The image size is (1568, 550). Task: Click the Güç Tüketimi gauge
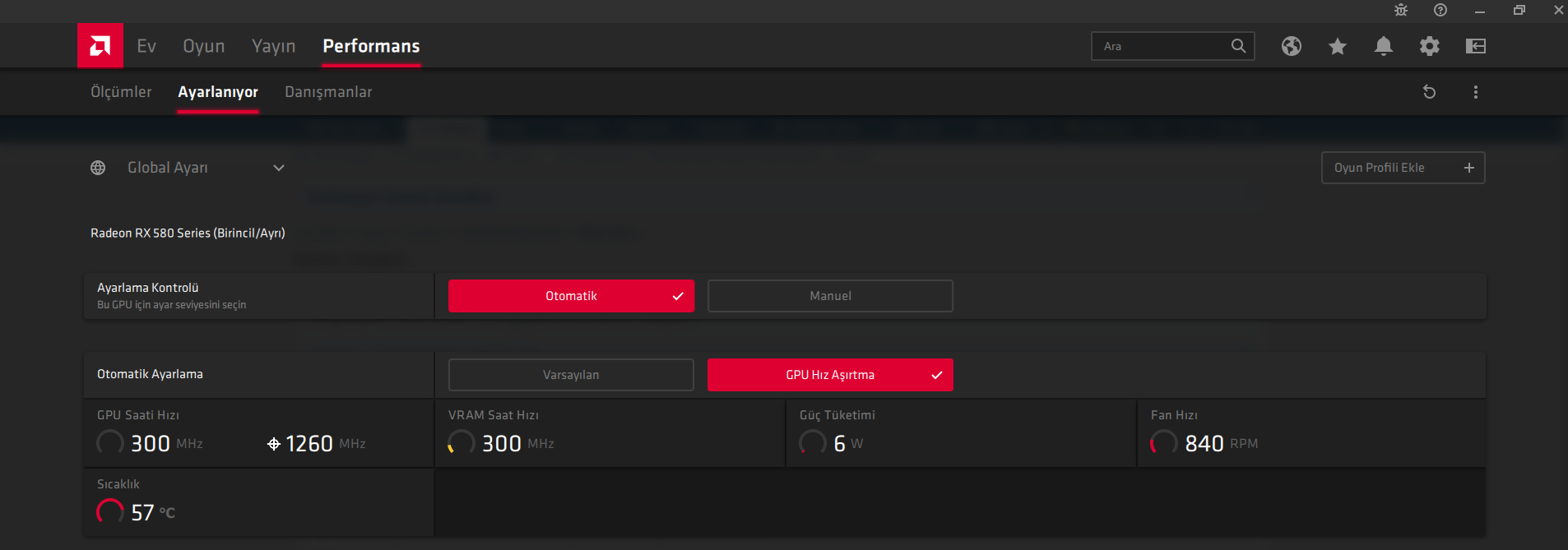pyautogui.click(x=813, y=443)
